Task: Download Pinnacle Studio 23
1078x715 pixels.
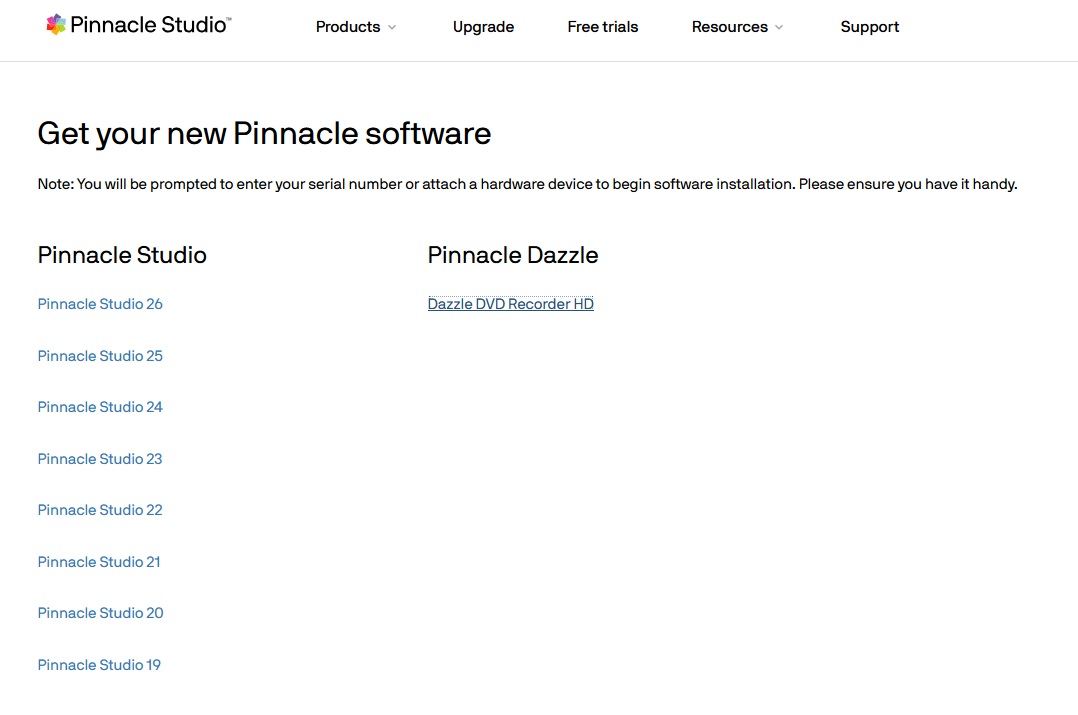Action: 100,459
